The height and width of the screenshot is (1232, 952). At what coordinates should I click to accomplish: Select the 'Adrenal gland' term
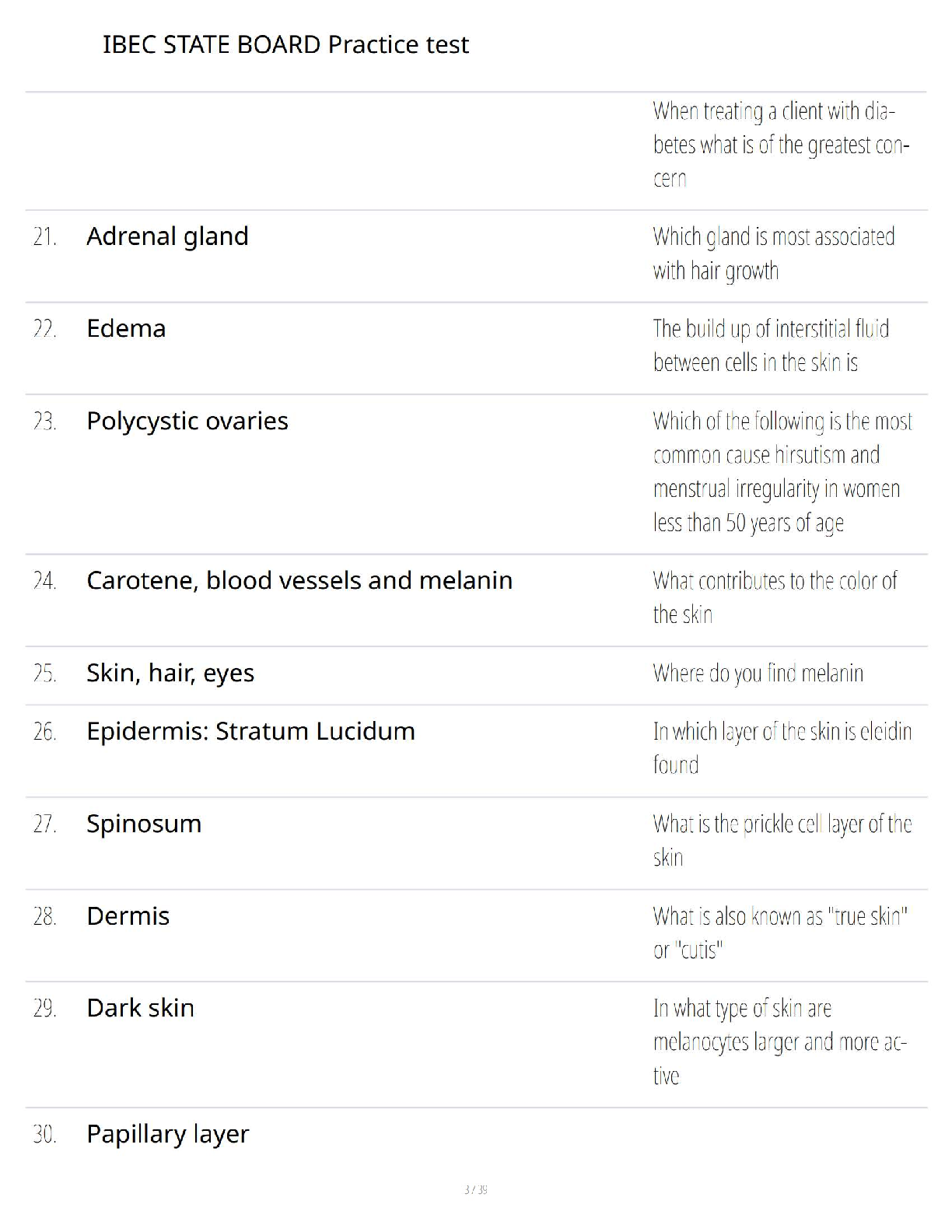(x=167, y=236)
